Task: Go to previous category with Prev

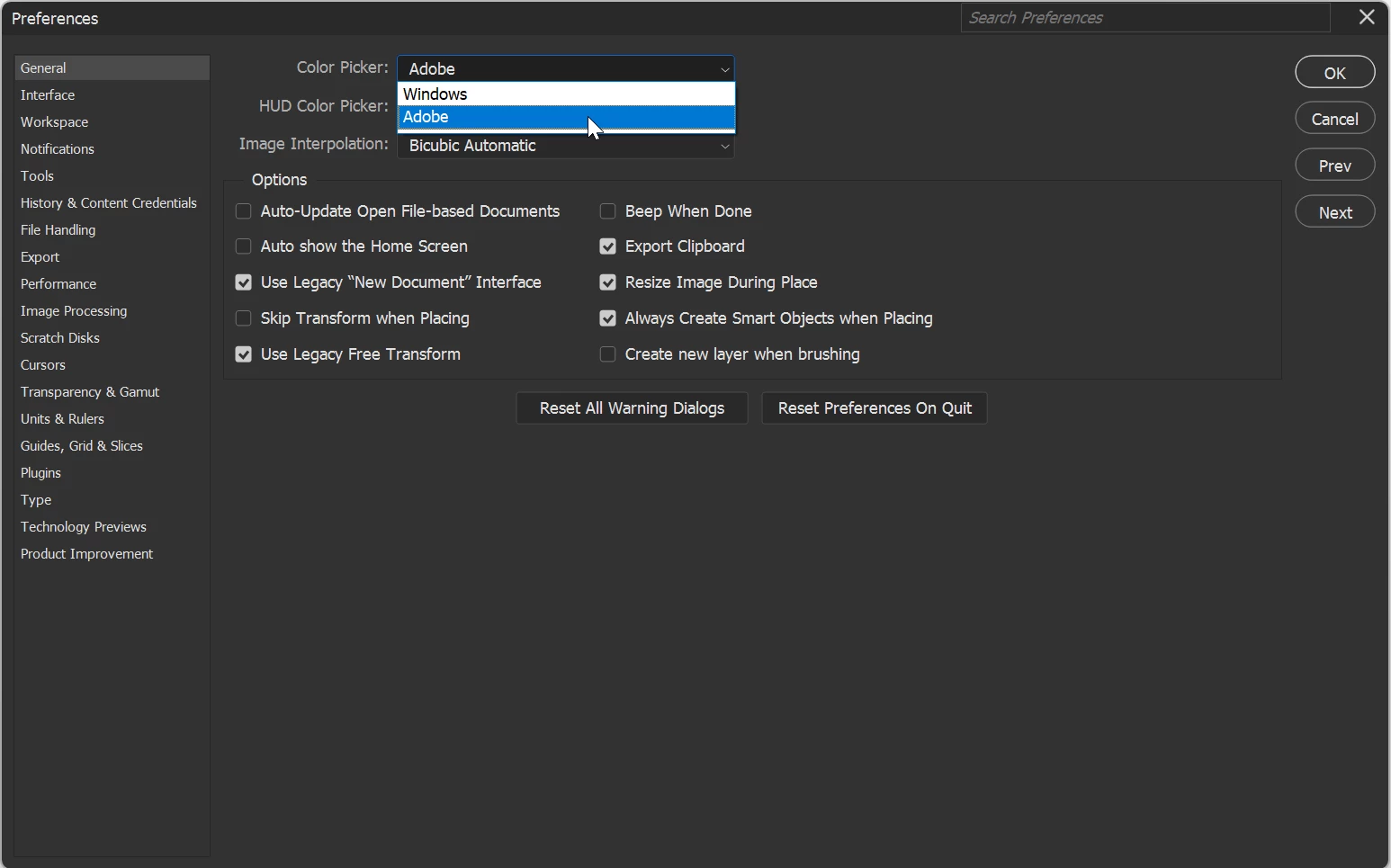Action: pos(1335,166)
